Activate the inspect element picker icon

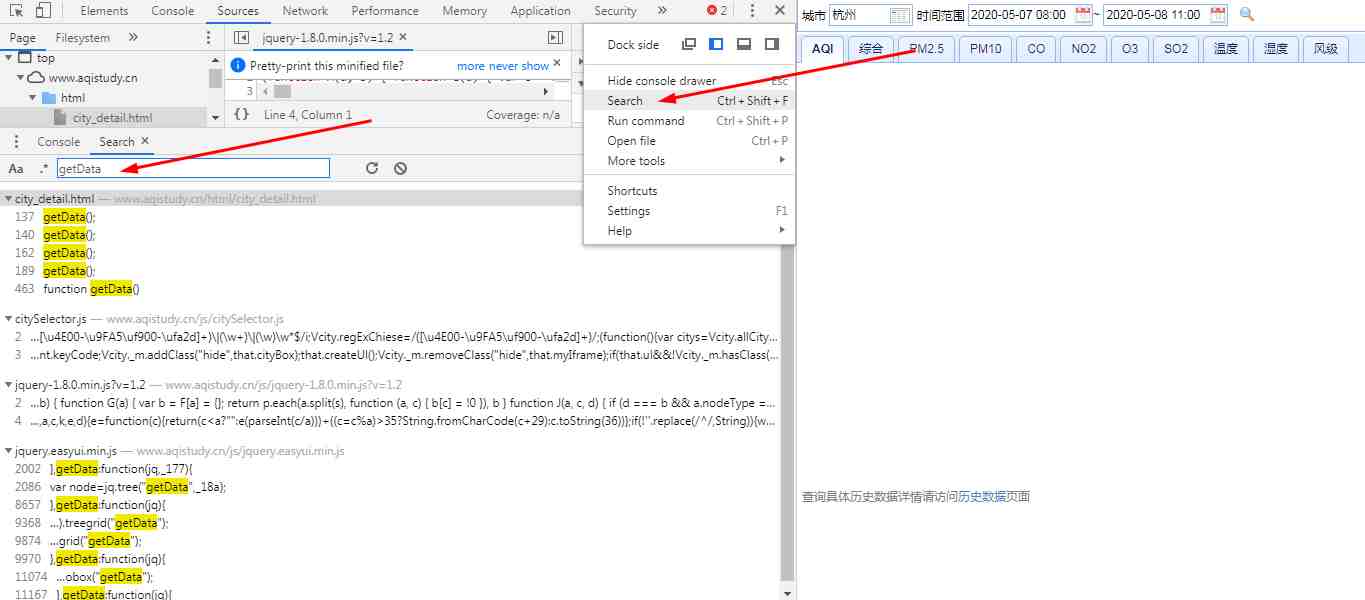[x=15, y=11]
